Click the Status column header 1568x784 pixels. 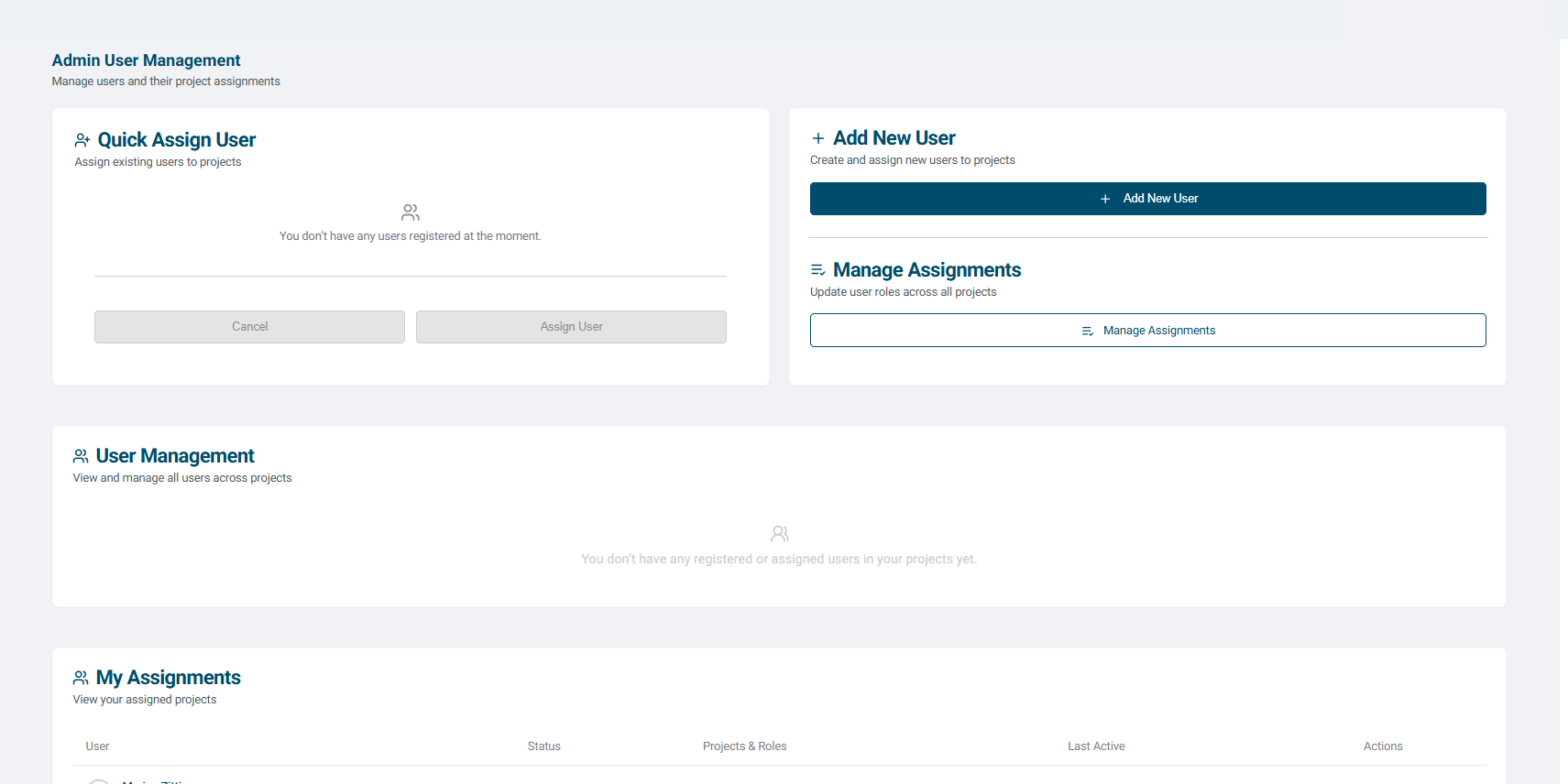pos(544,746)
